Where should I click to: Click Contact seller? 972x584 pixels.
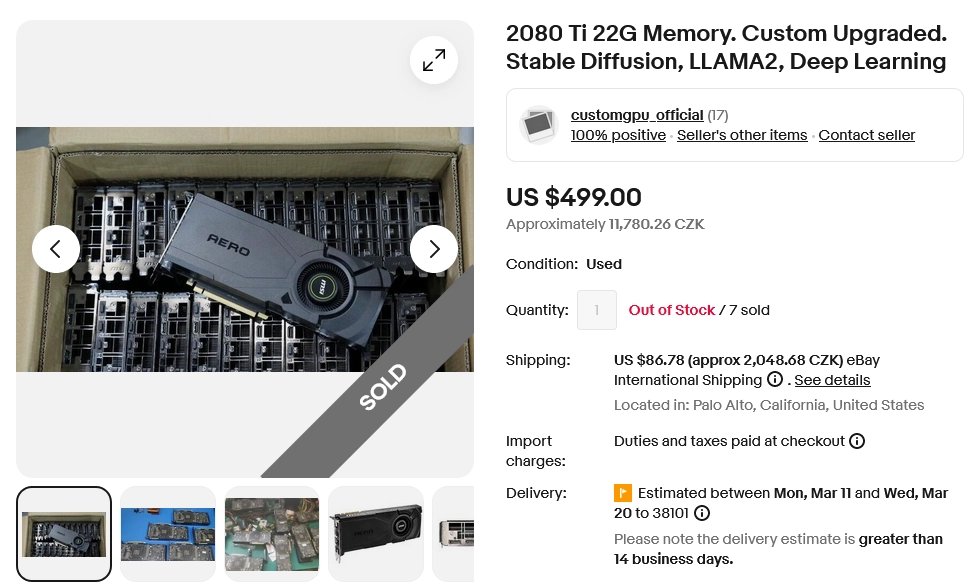(x=866, y=135)
